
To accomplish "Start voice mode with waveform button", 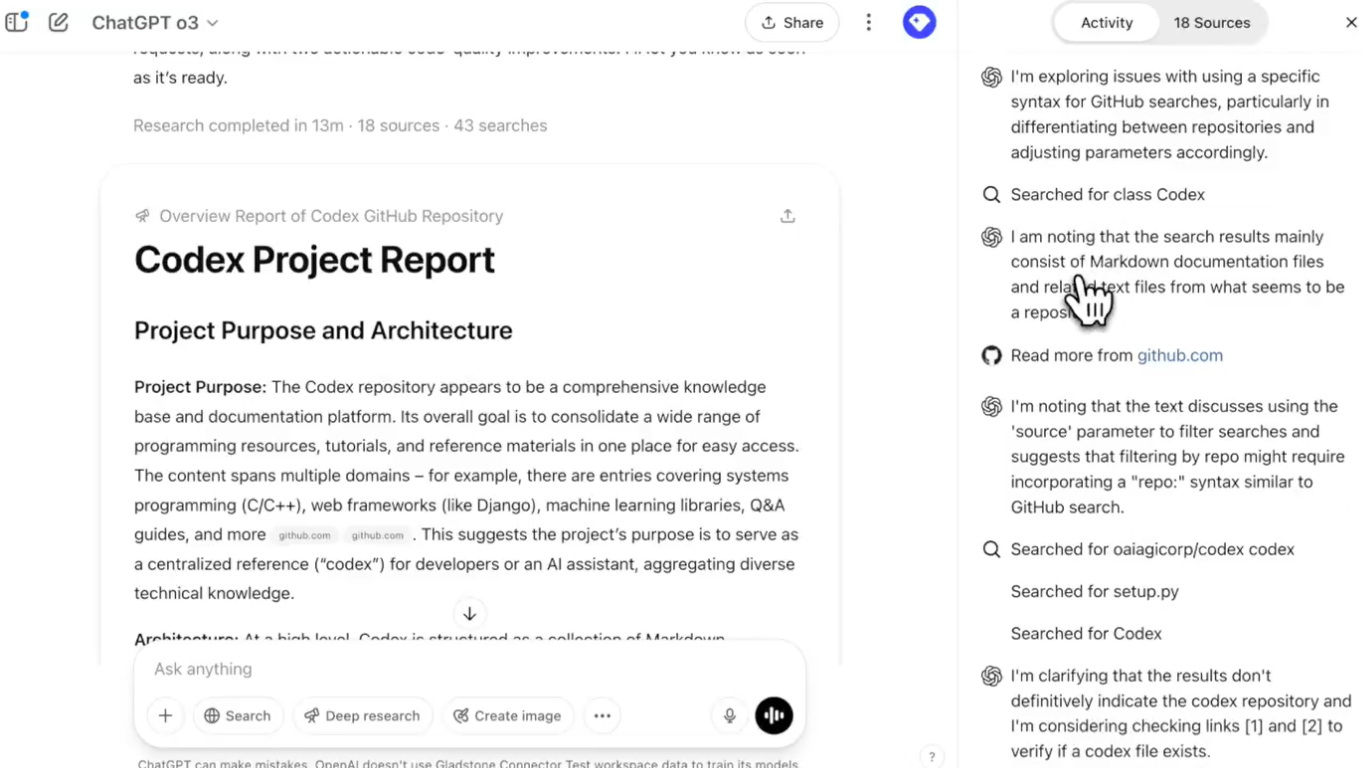I will point(774,716).
